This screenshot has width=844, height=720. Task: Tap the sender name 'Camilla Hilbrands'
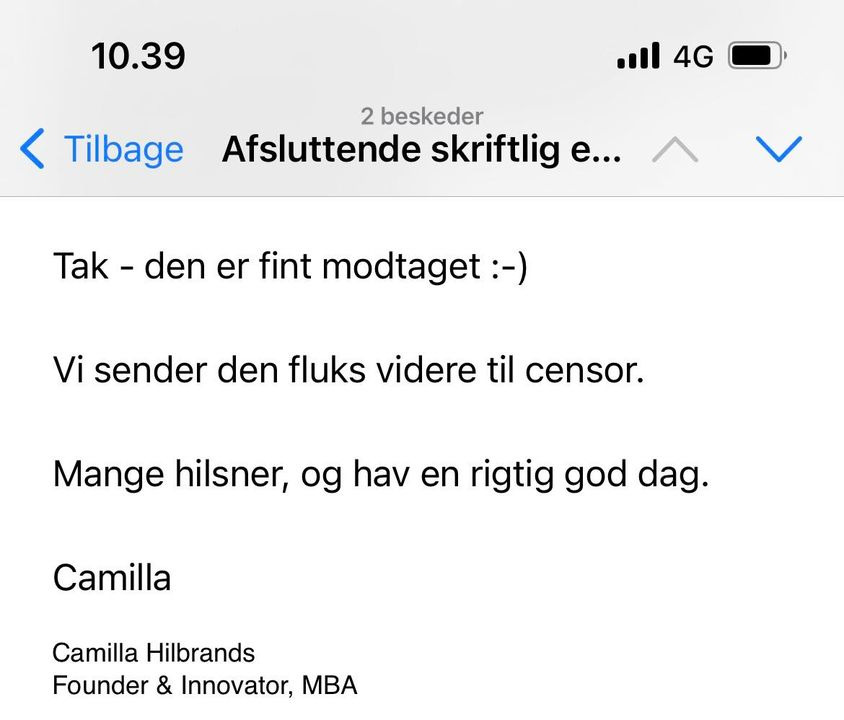[x=154, y=652]
